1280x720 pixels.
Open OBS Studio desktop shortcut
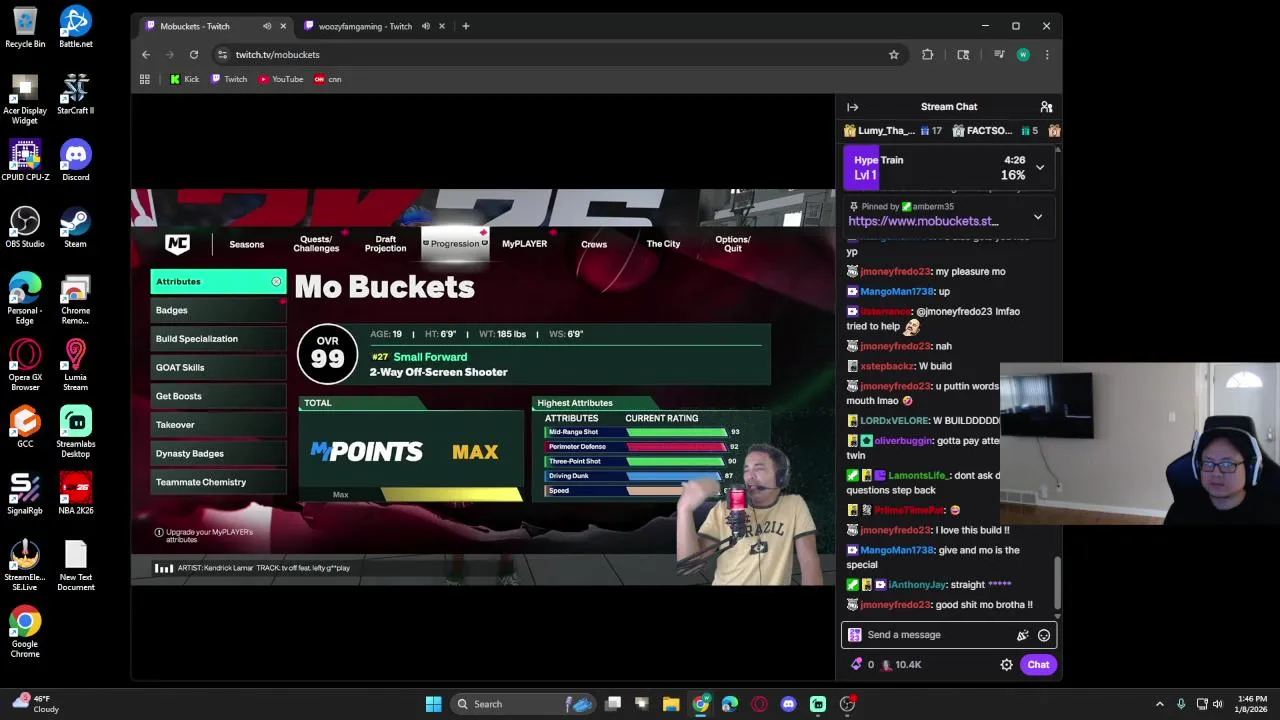click(x=25, y=228)
